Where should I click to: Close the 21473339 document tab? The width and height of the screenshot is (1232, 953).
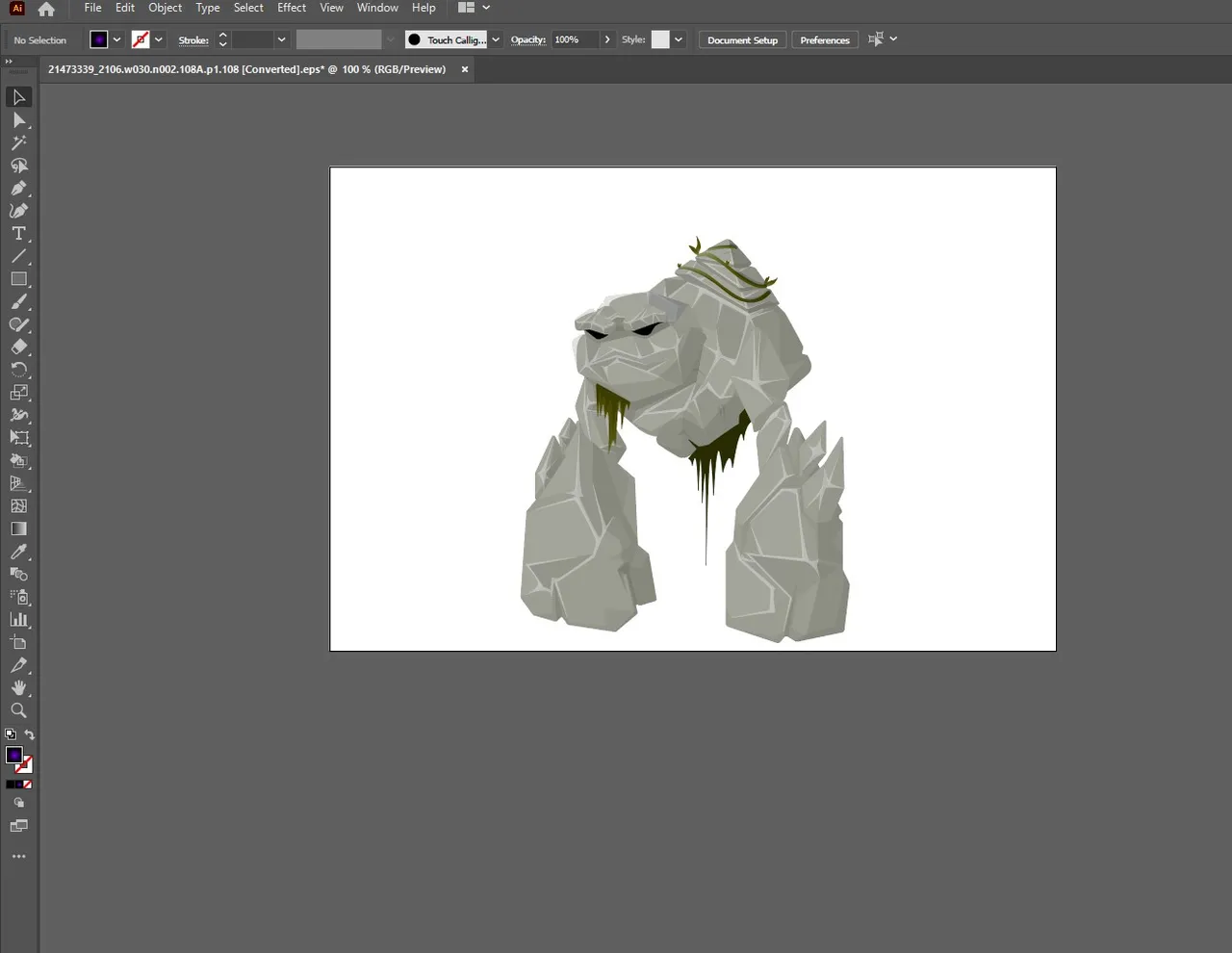click(465, 69)
